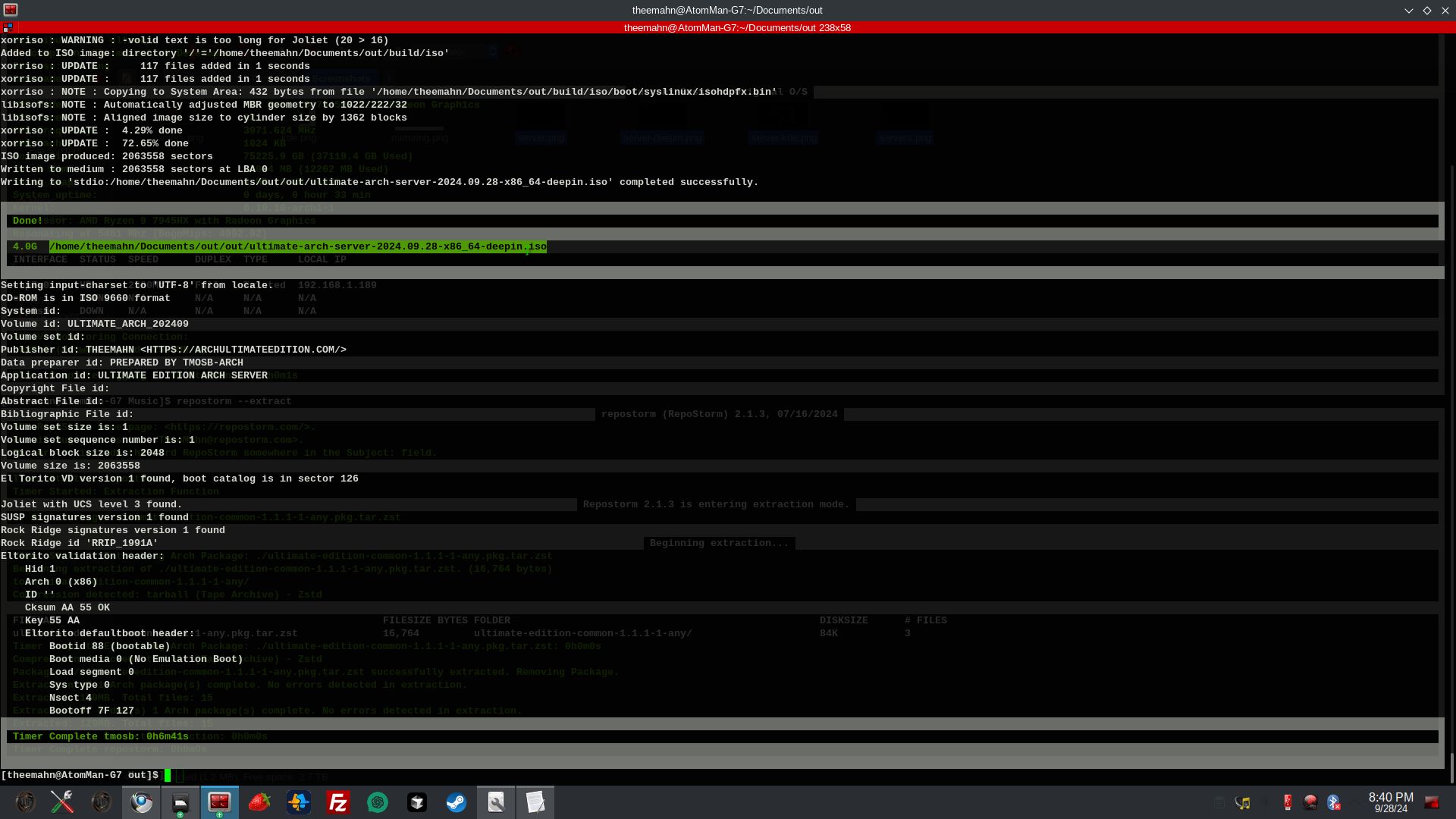Image resolution: width=1456 pixels, height=819 pixels.
Task: Click the 'Bootid 88 (bootable)' line
Action: coord(110,646)
